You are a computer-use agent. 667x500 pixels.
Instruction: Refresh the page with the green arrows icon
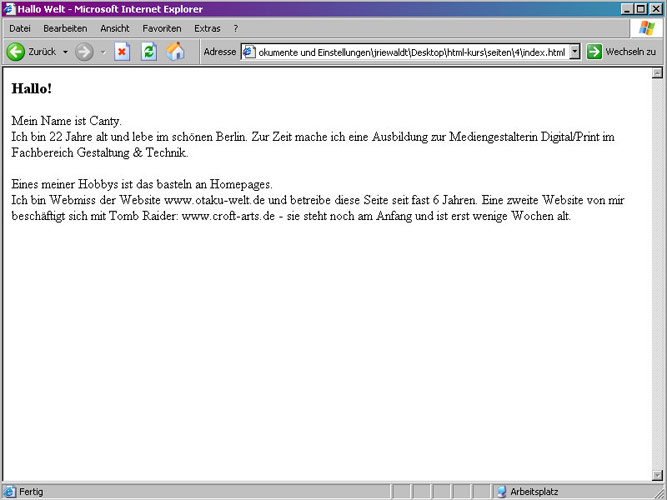click(149, 52)
